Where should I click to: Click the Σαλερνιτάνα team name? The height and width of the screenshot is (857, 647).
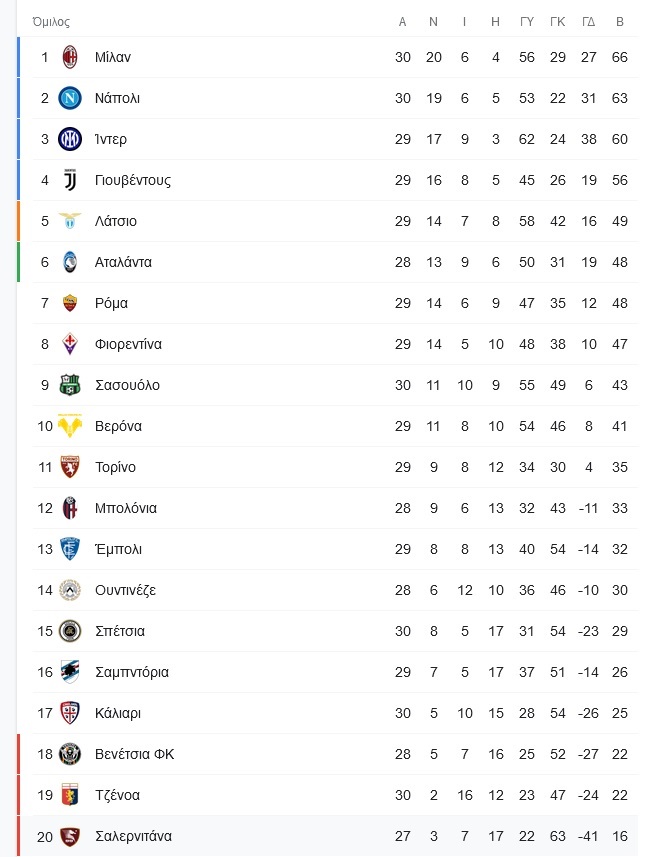pyautogui.click(x=133, y=836)
